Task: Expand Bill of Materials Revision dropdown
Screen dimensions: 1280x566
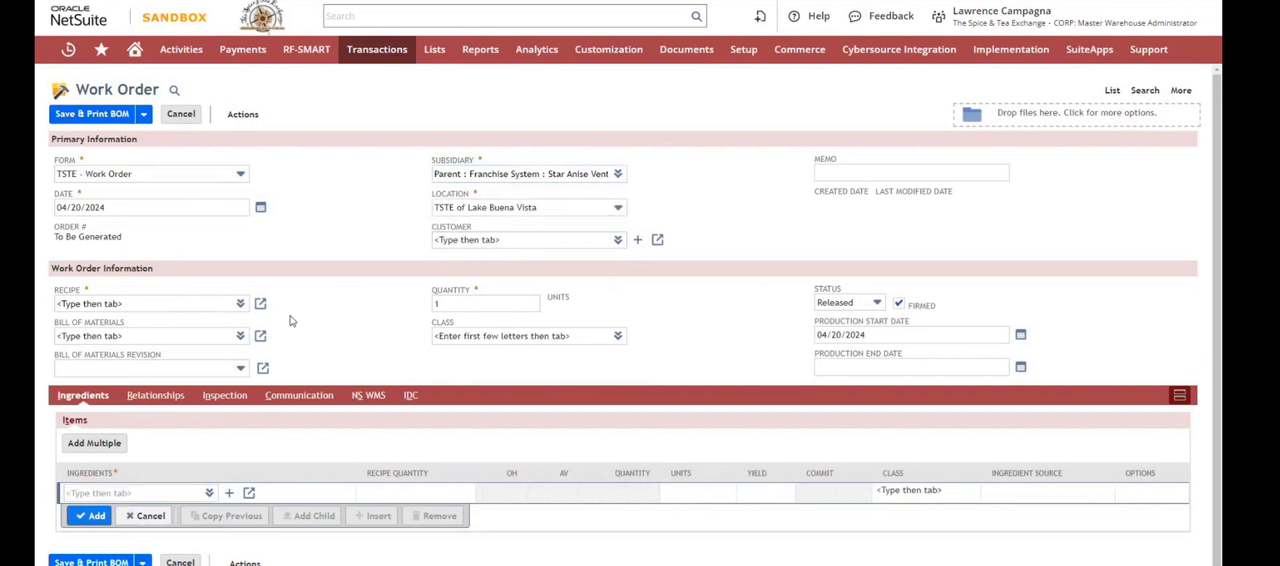Action: point(240,368)
